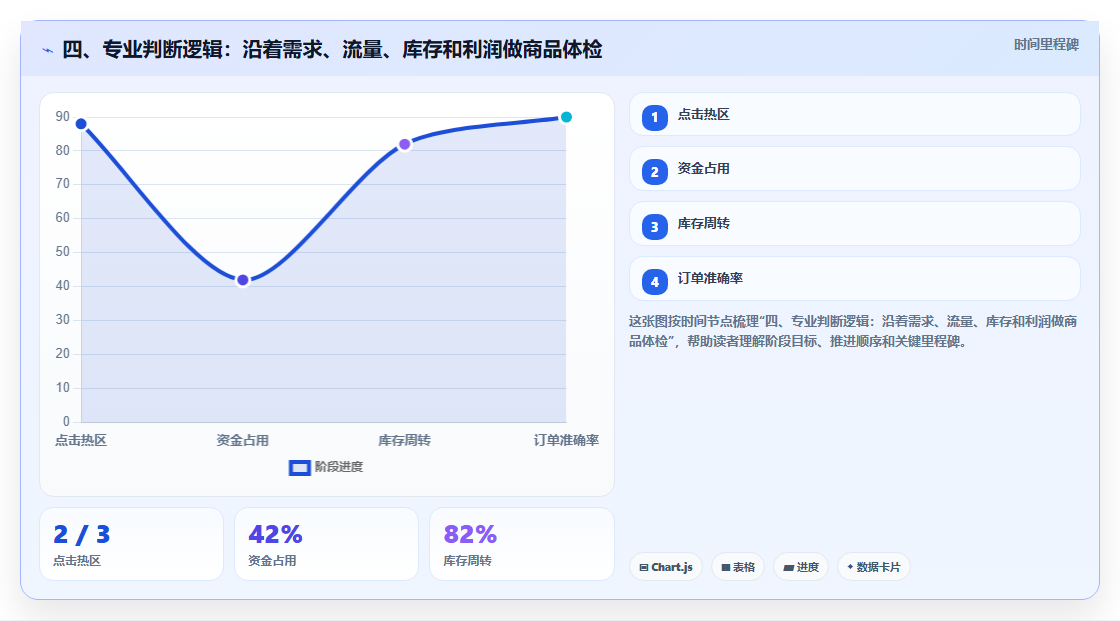Open the 42% 资金占用 data card
The image size is (1120, 621).
[x=326, y=544]
